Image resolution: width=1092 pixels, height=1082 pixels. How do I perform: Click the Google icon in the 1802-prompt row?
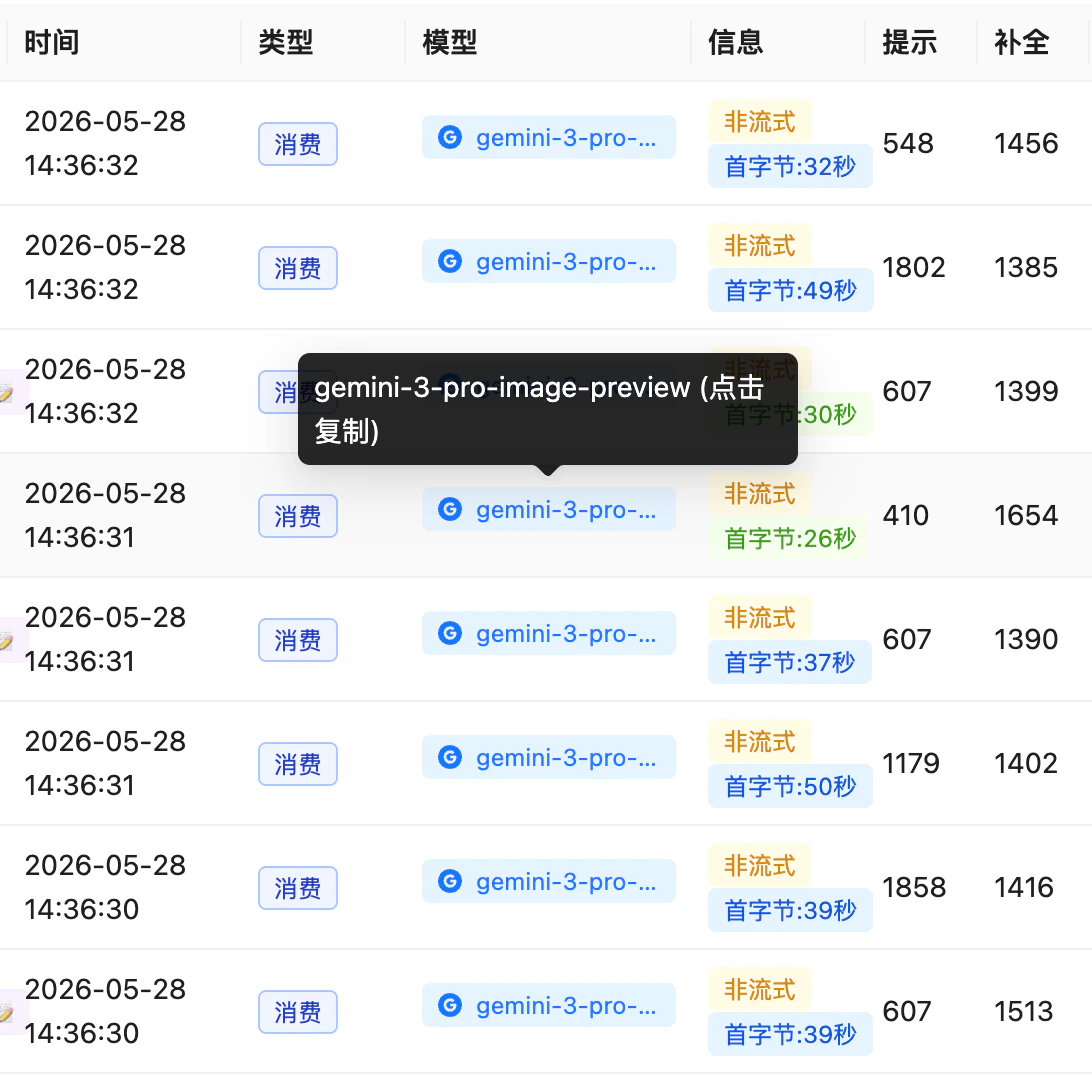[450, 261]
